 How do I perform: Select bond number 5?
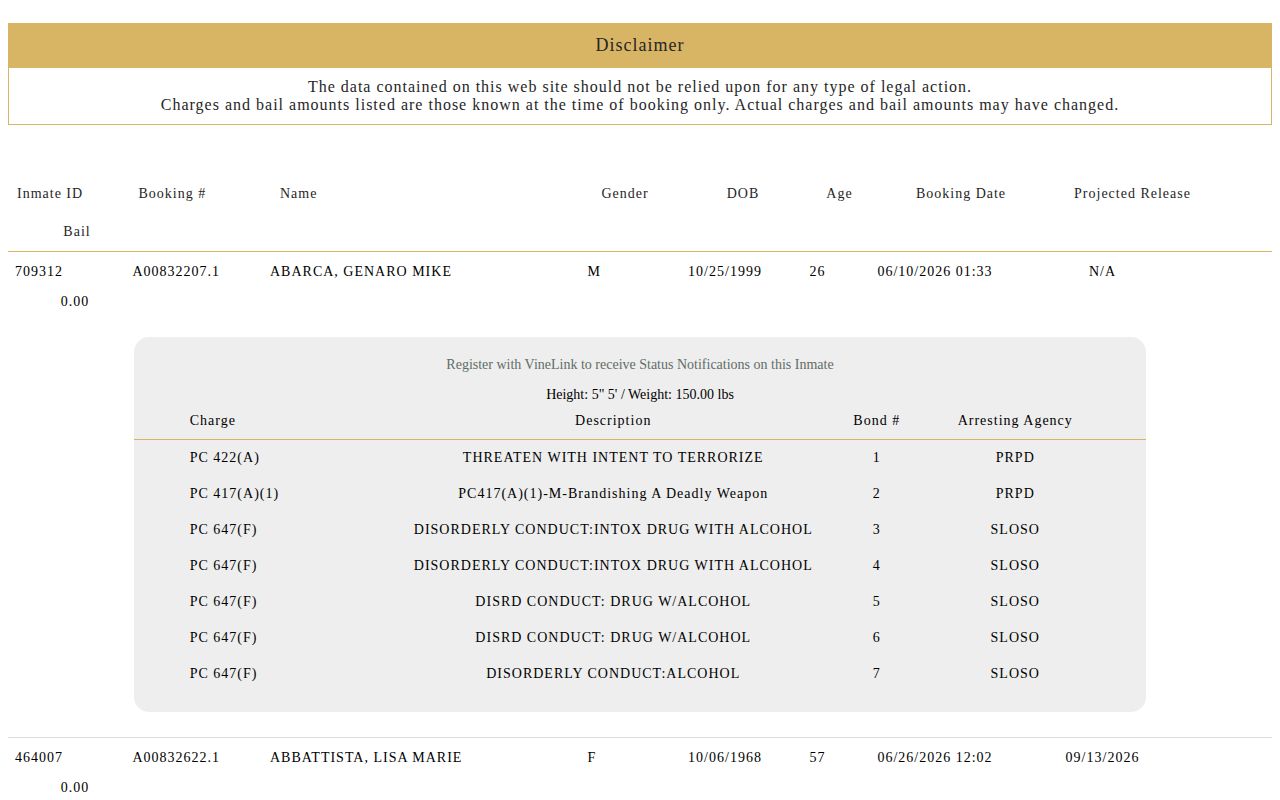tap(876, 601)
